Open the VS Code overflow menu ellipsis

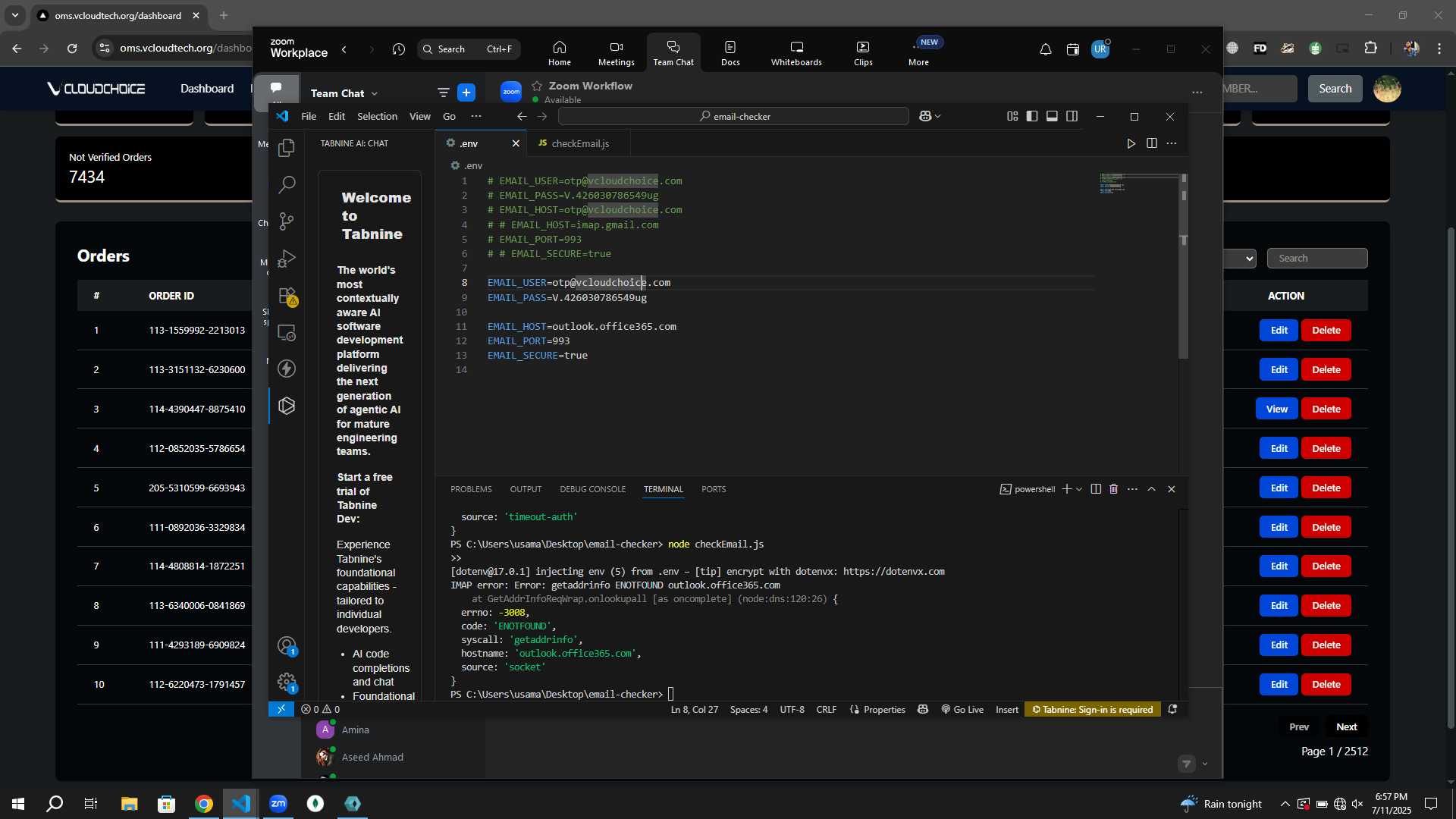(x=476, y=116)
